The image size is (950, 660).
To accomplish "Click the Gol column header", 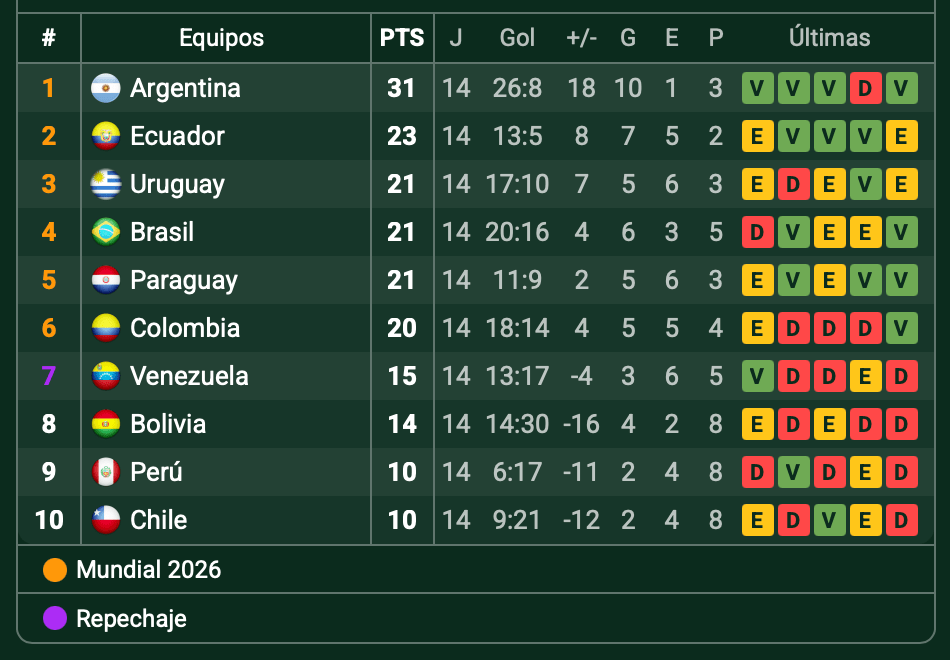I will [x=517, y=38].
